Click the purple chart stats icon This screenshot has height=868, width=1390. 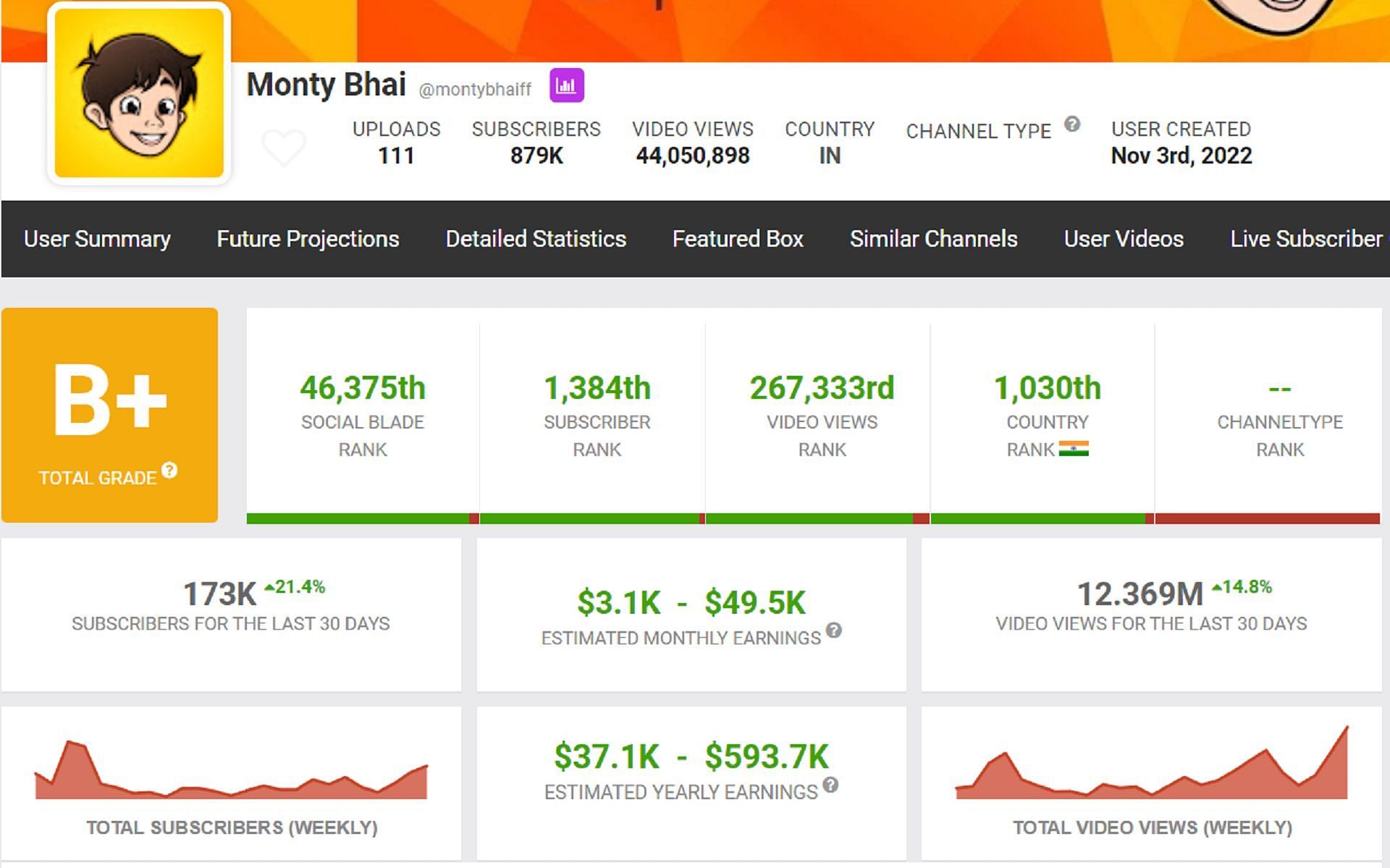click(x=566, y=86)
